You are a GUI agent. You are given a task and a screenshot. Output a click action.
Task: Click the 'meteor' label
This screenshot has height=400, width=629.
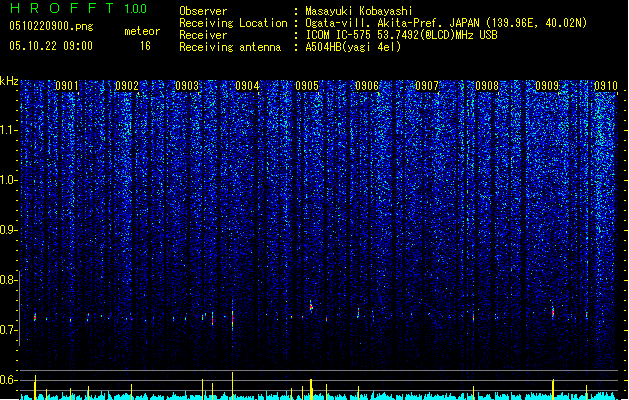click(142, 31)
